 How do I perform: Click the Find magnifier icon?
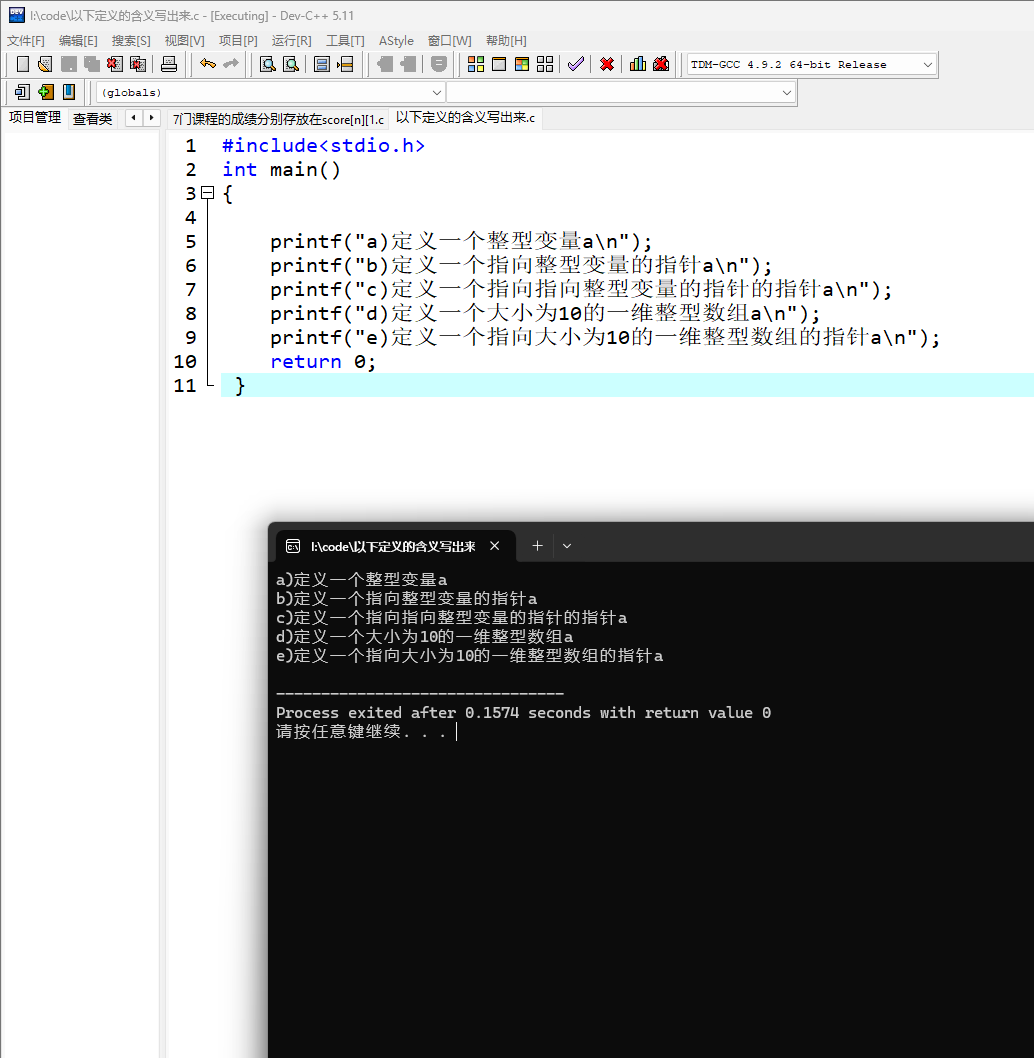click(x=268, y=64)
